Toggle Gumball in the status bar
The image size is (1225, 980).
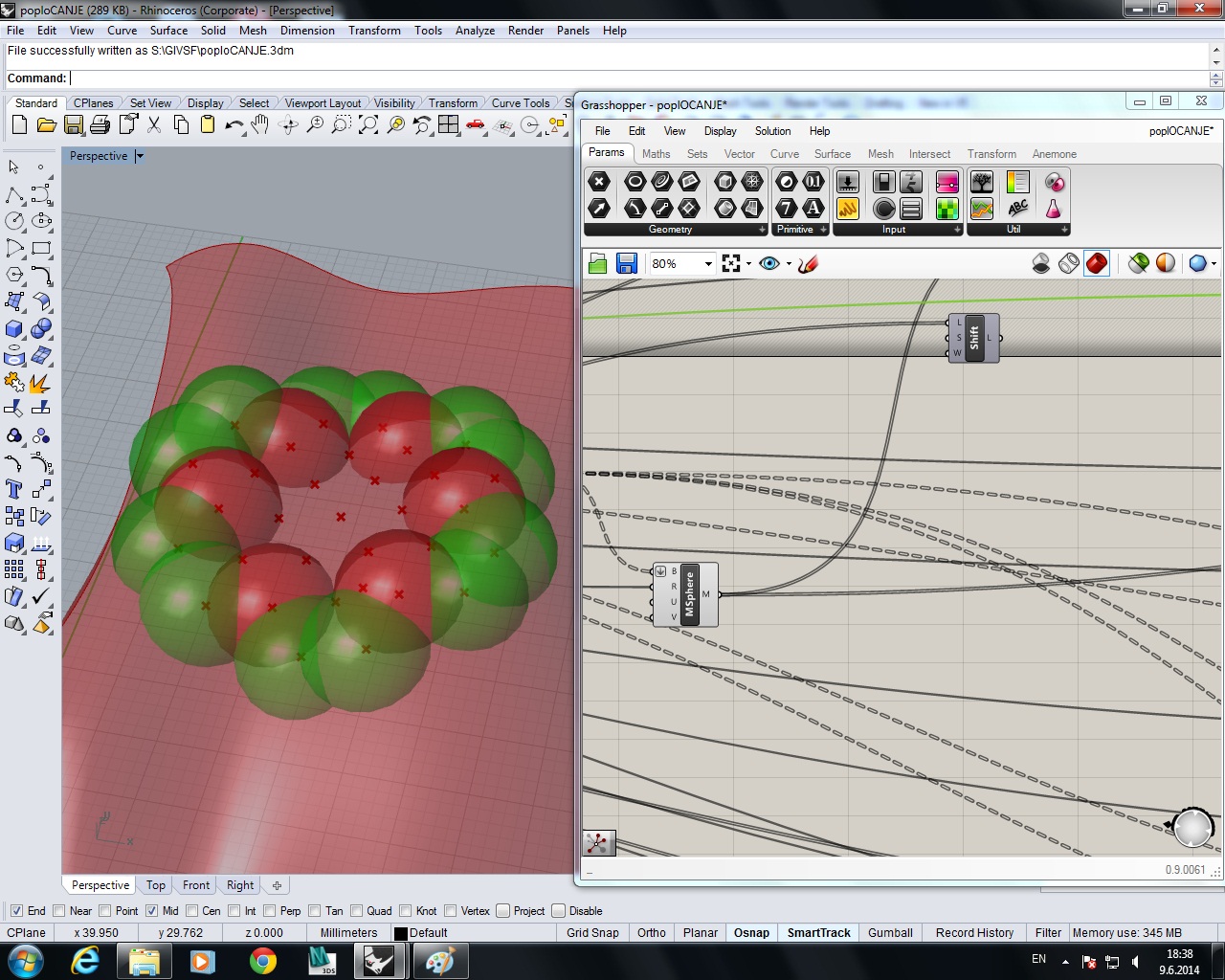point(890,933)
